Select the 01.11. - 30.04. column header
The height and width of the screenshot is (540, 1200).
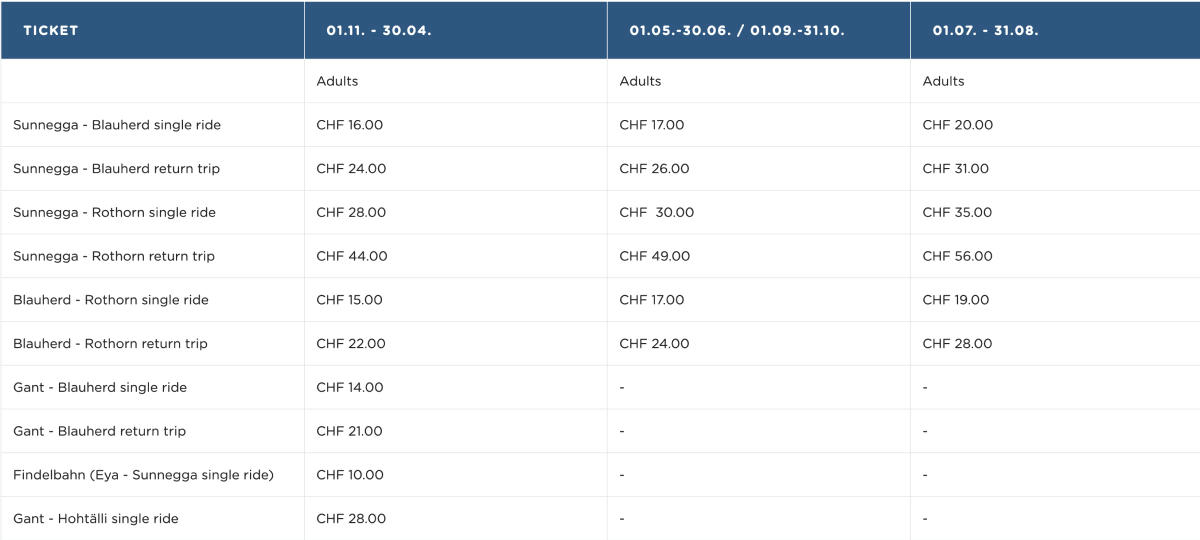click(378, 30)
